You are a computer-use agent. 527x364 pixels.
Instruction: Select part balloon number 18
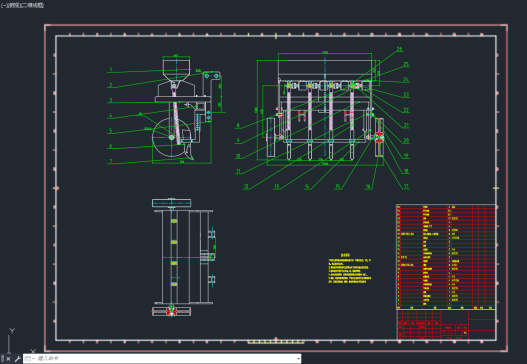tap(406, 171)
